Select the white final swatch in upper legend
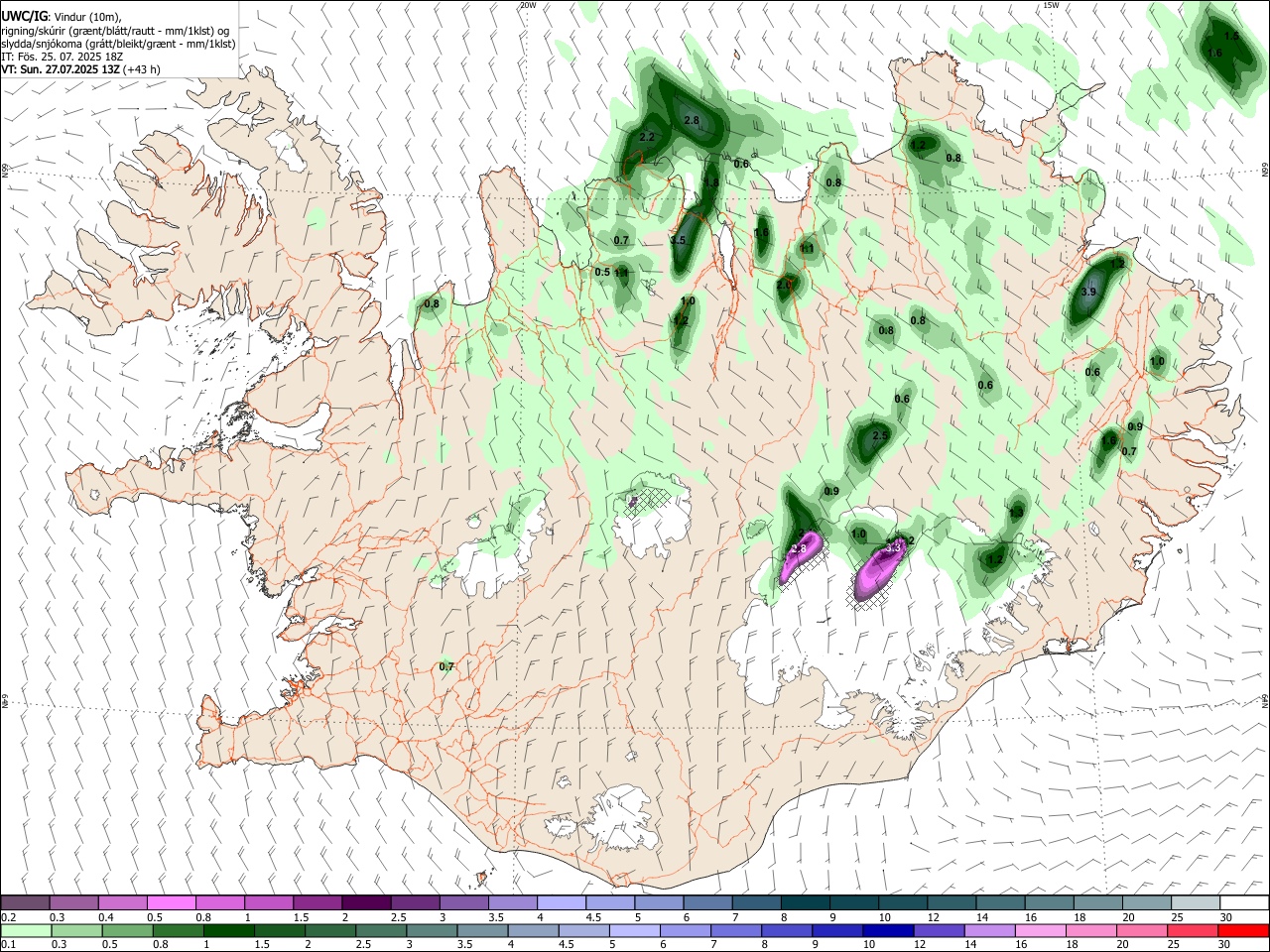 pyautogui.click(x=1244, y=902)
